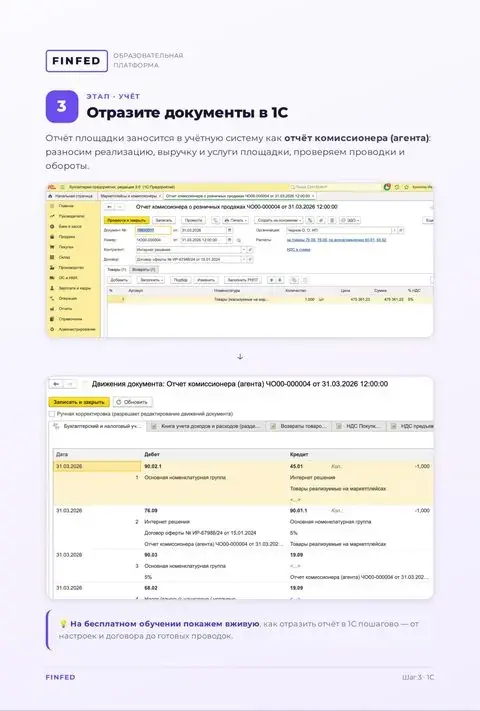Switch to Маркетплейсы и комиссионеры tab

128,196
